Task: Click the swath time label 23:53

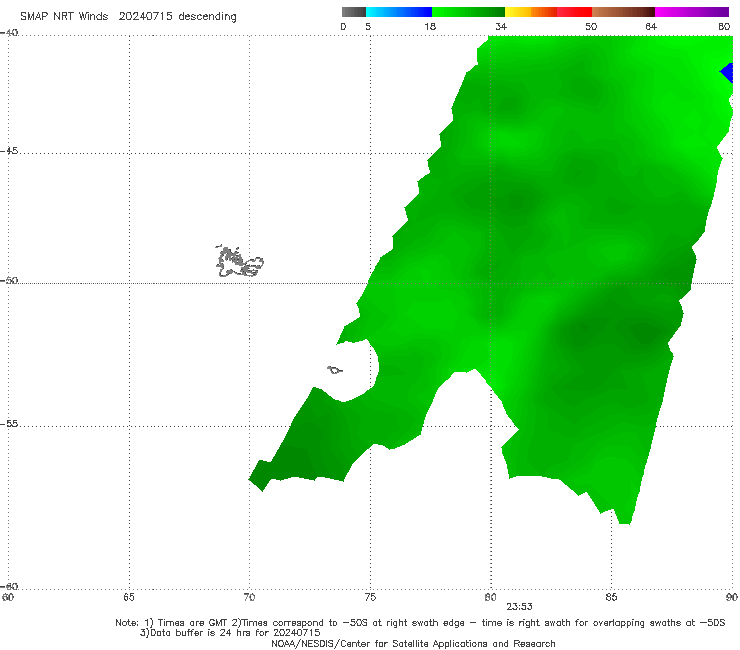Action: coord(519,607)
